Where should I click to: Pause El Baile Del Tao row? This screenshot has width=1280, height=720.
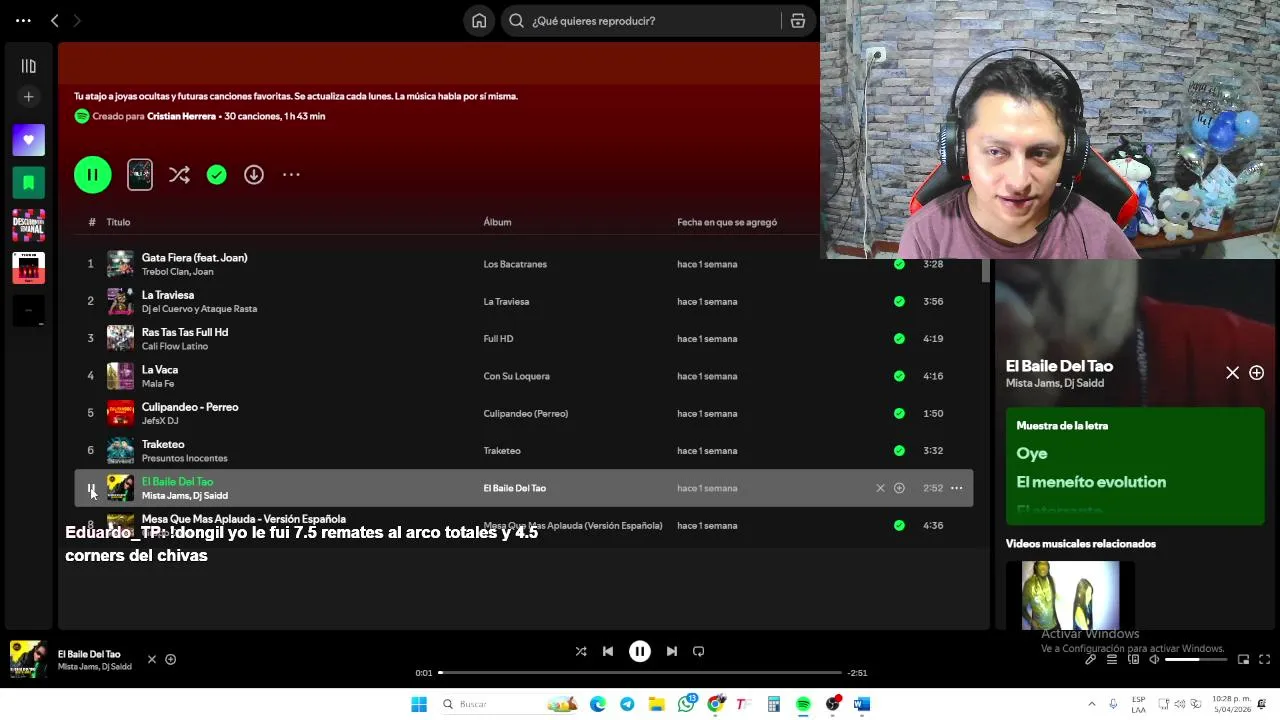[x=91, y=488]
